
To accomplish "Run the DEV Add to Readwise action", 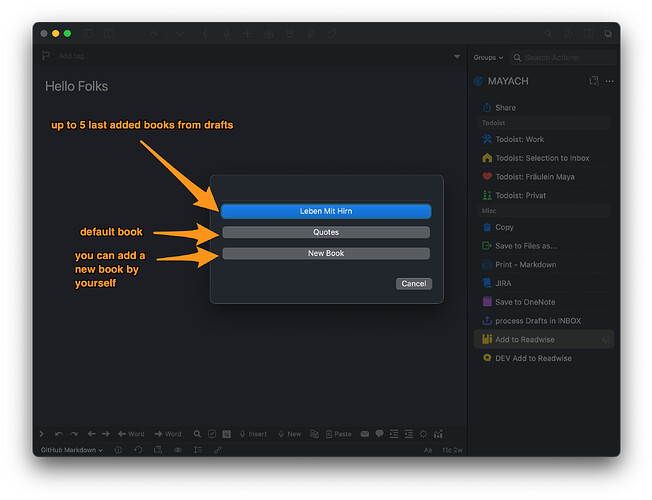I will 543,358.
